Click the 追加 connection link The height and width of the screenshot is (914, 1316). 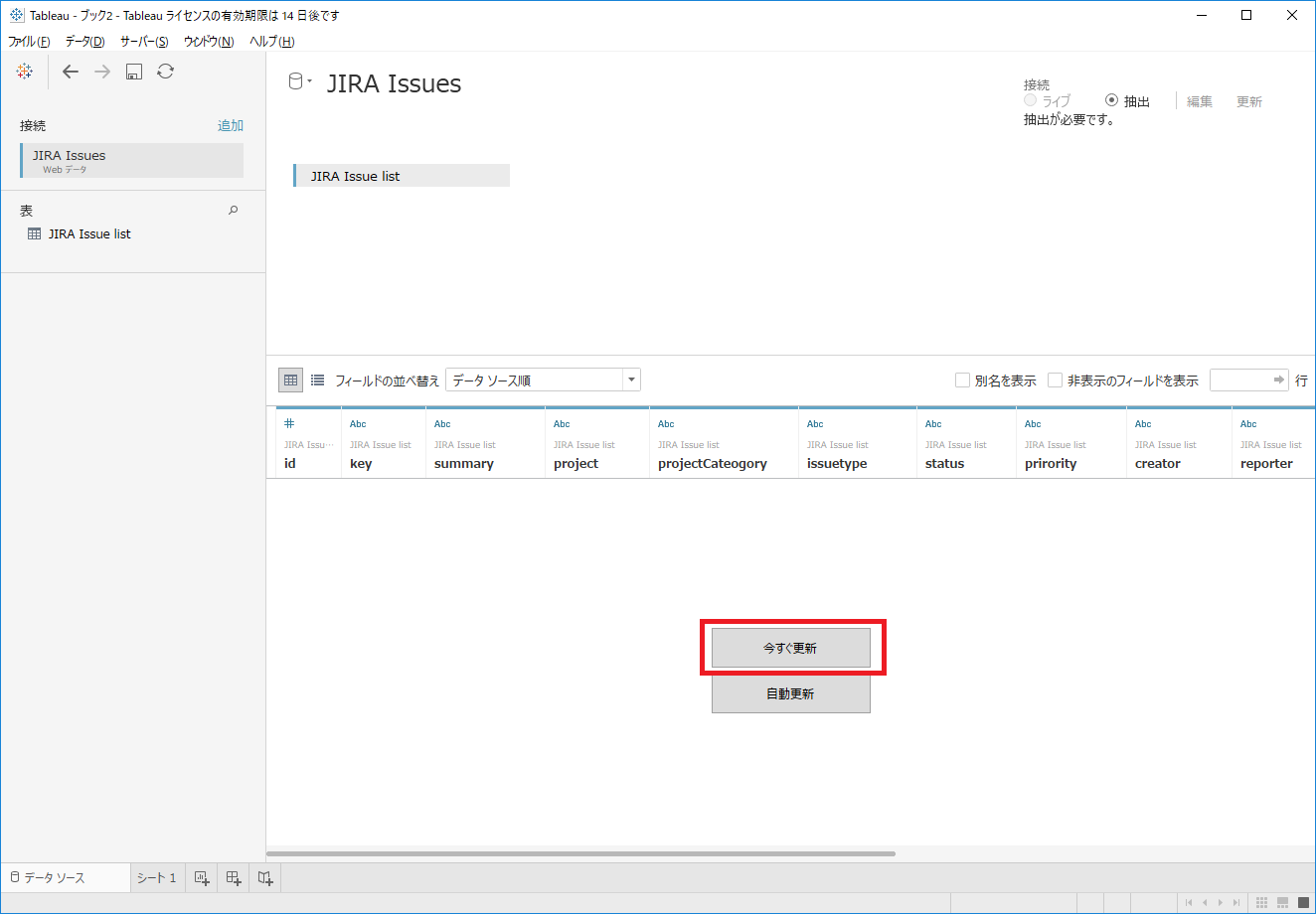[231, 125]
